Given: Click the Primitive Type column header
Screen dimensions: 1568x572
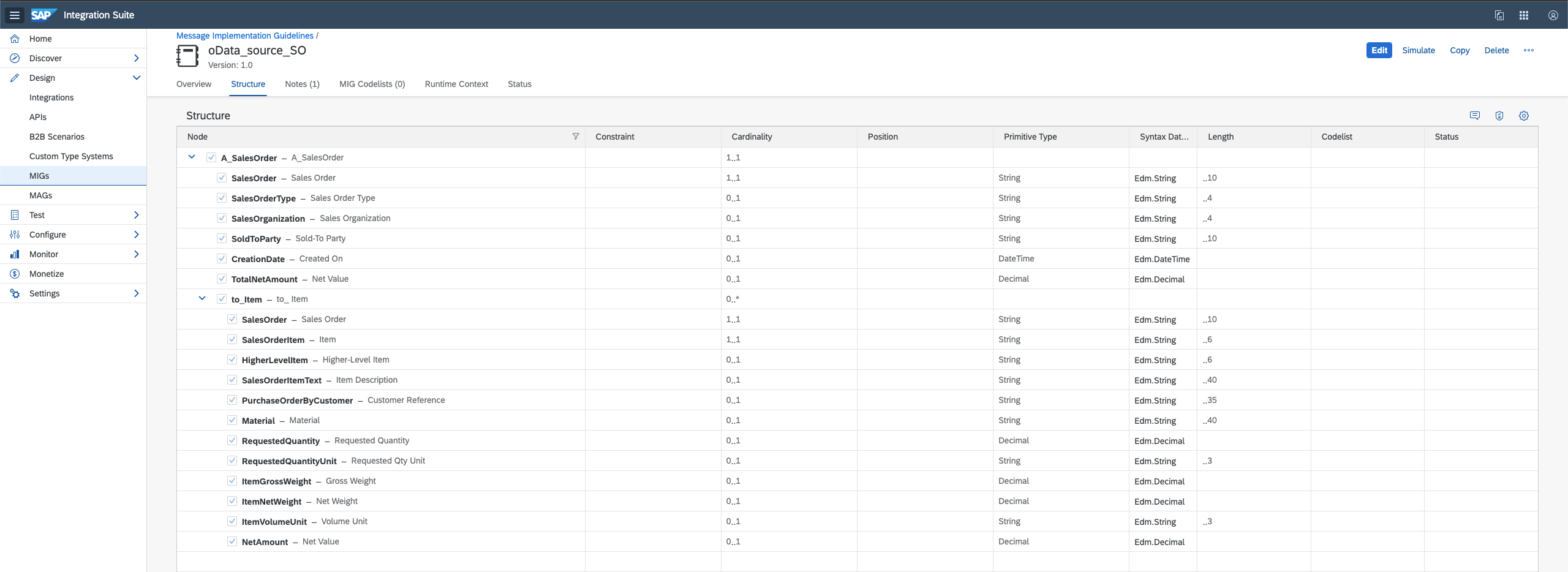Looking at the screenshot, I should point(1061,137).
